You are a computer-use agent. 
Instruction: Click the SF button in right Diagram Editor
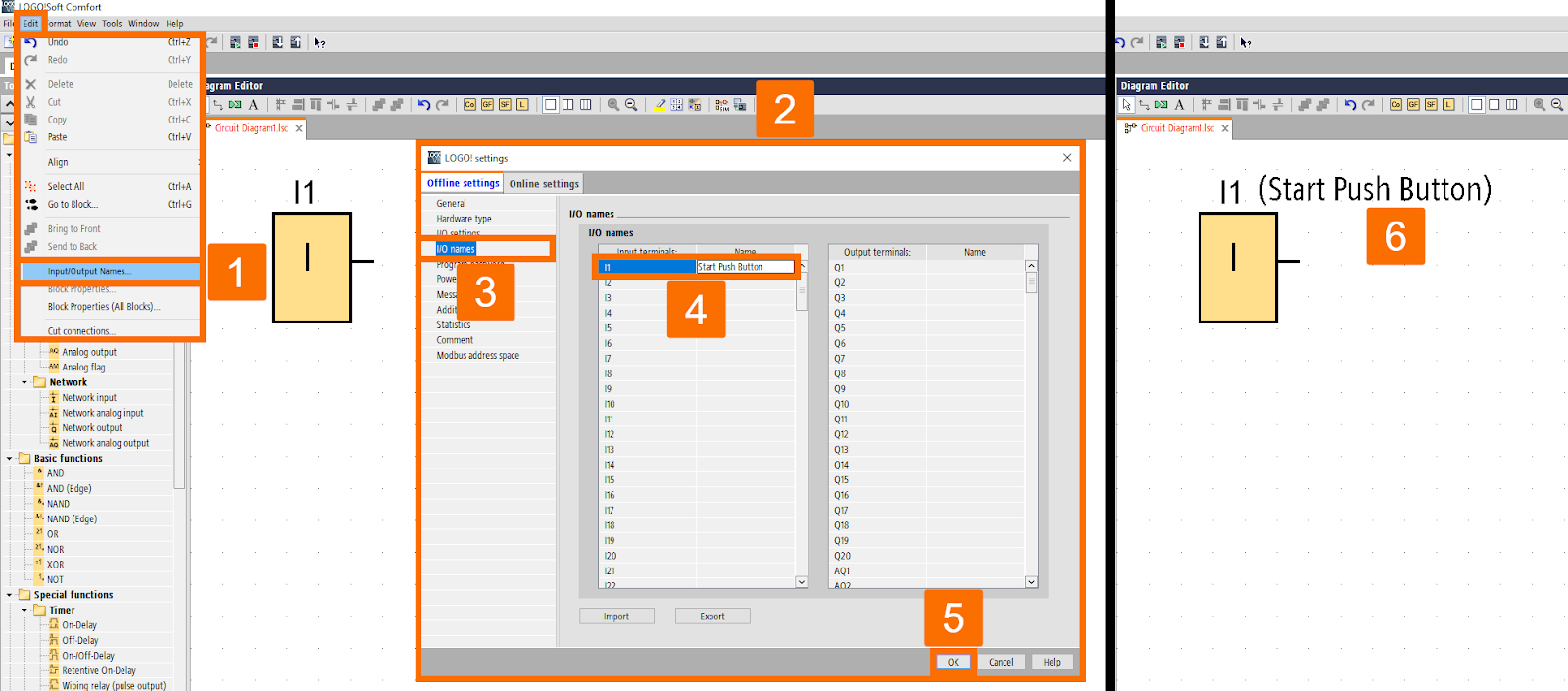[1431, 105]
